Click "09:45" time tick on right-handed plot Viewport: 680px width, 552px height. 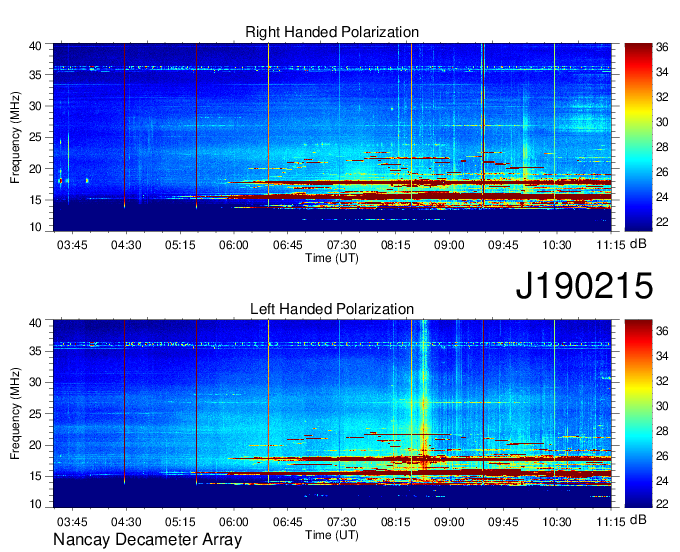pos(503,245)
